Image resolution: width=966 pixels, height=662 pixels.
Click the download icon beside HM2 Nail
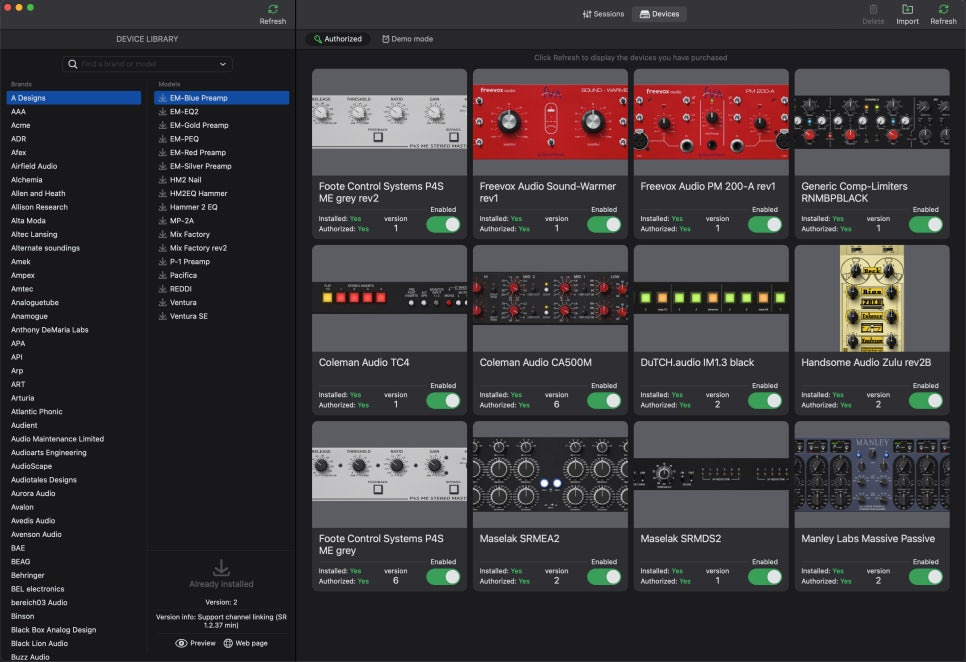tap(163, 180)
